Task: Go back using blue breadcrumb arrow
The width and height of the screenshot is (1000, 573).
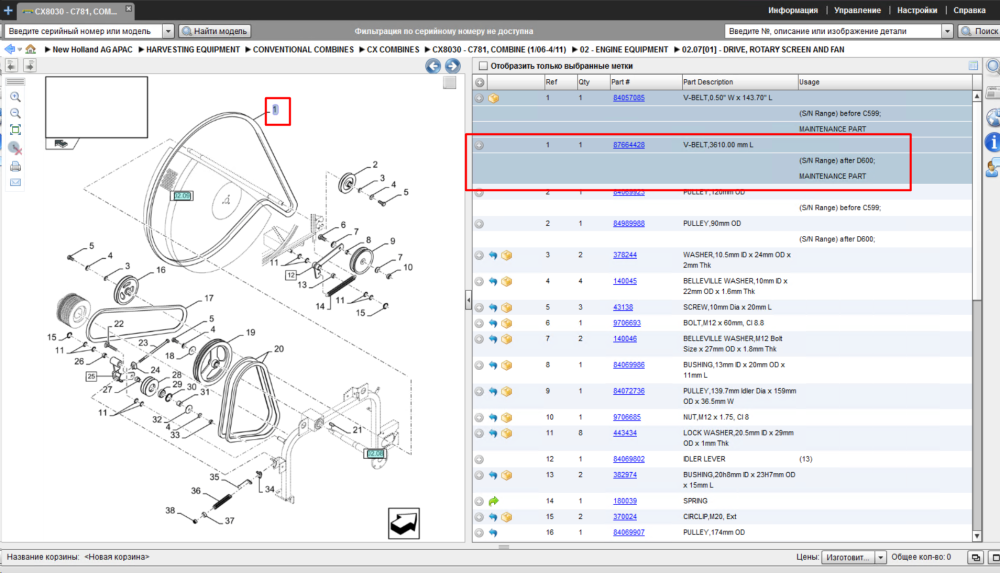Action: point(10,49)
